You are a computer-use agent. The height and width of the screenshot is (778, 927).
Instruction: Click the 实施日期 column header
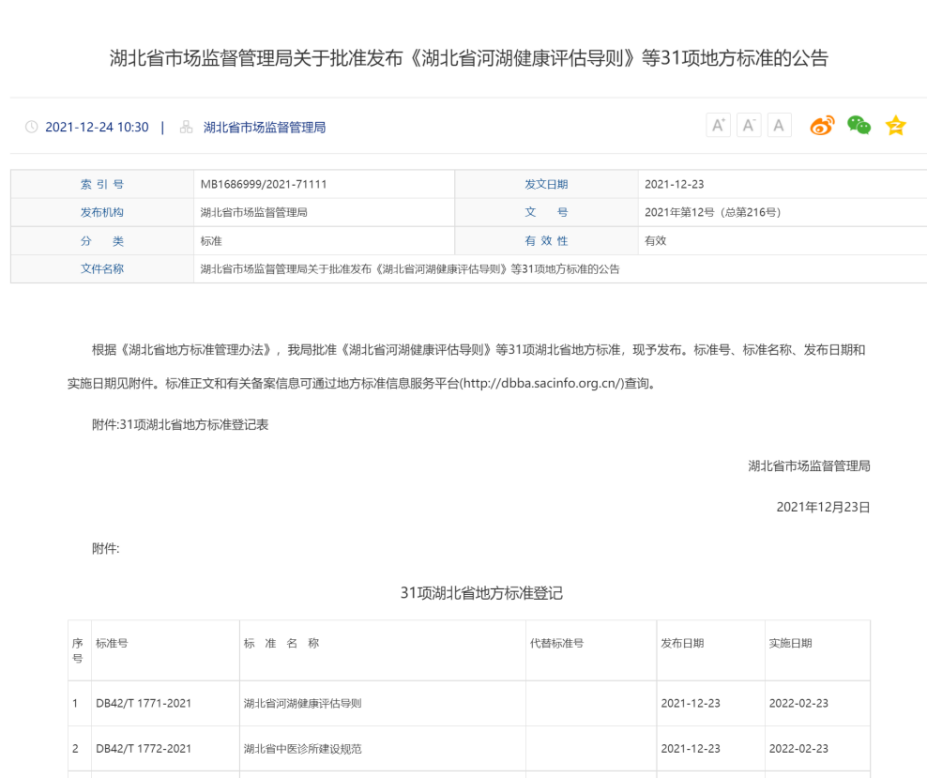coord(790,643)
